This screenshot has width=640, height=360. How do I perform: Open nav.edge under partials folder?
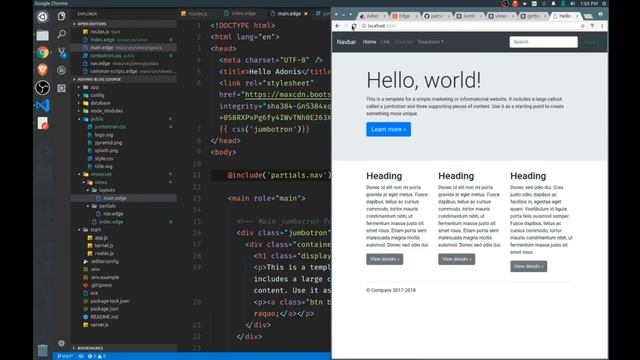113,214
